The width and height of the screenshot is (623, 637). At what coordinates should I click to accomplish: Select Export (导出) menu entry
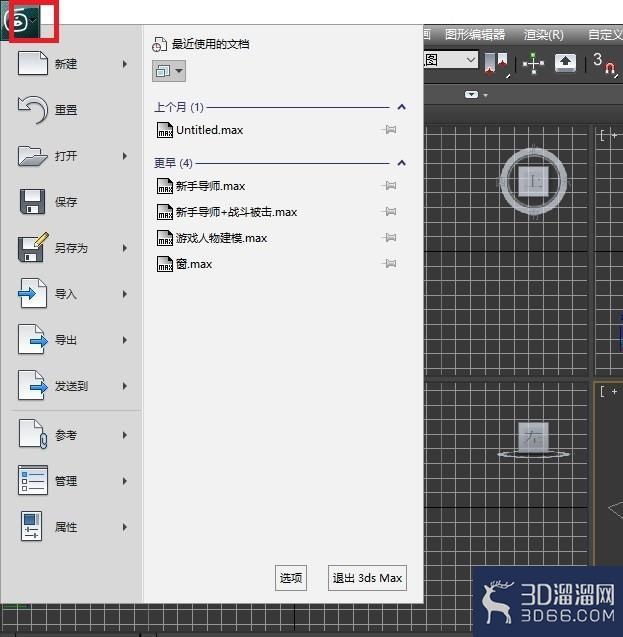point(71,340)
